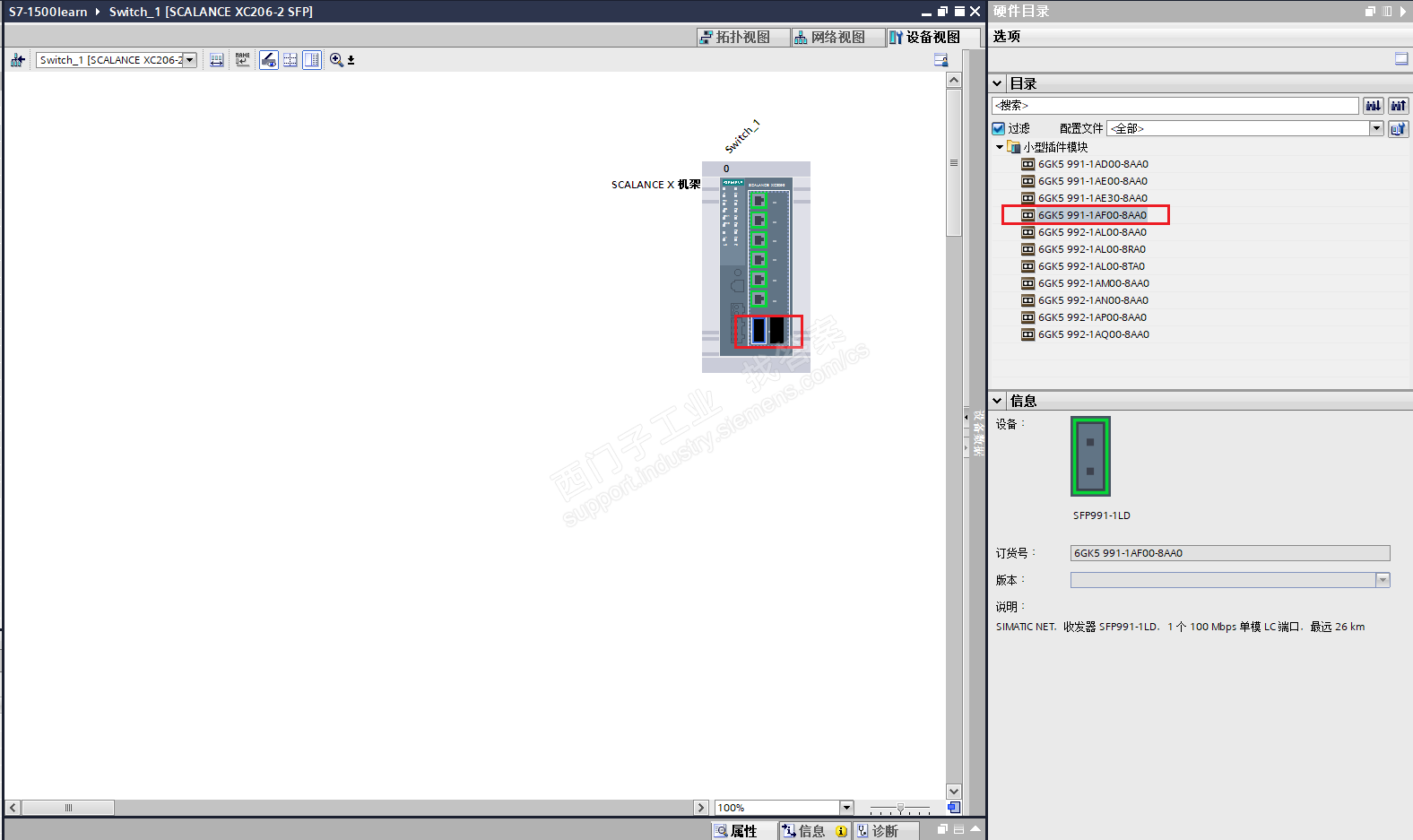The image size is (1413, 840).
Task: Click the 订货号 field showing 6GK5 991-1AF00-8AA0
Action: pyautogui.click(x=1230, y=553)
